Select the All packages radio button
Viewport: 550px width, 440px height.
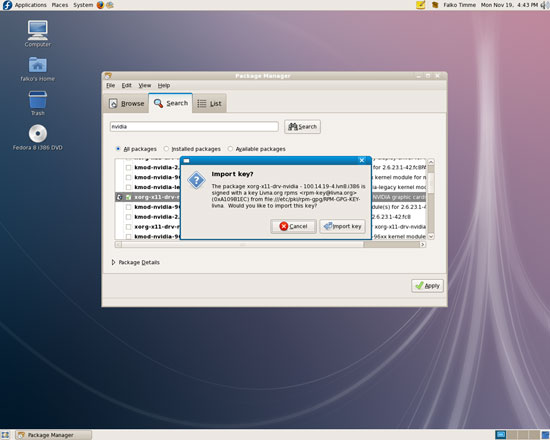click(x=118, y=149)
